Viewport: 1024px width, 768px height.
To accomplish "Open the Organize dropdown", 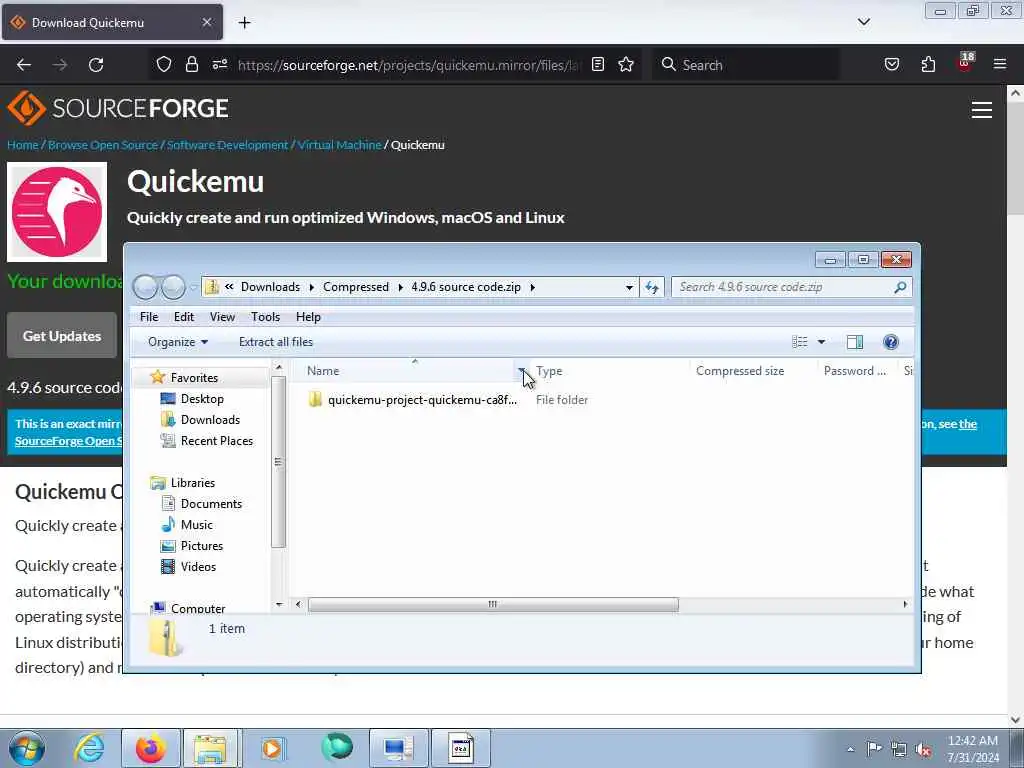I will point(178,342).
